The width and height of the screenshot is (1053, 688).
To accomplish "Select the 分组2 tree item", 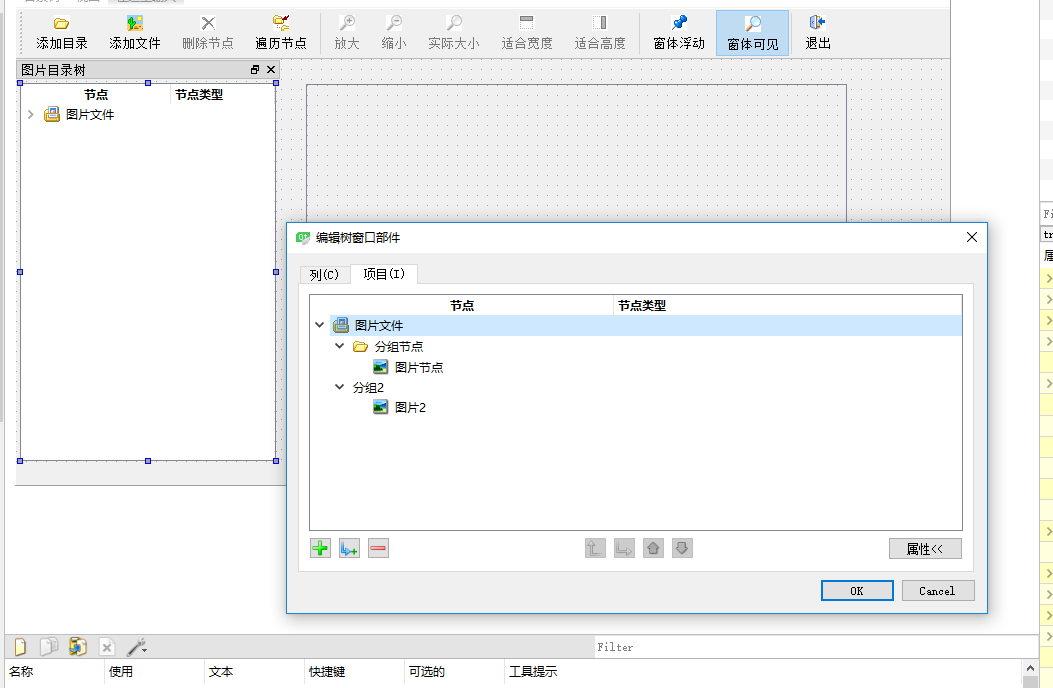I will (368, 388).
